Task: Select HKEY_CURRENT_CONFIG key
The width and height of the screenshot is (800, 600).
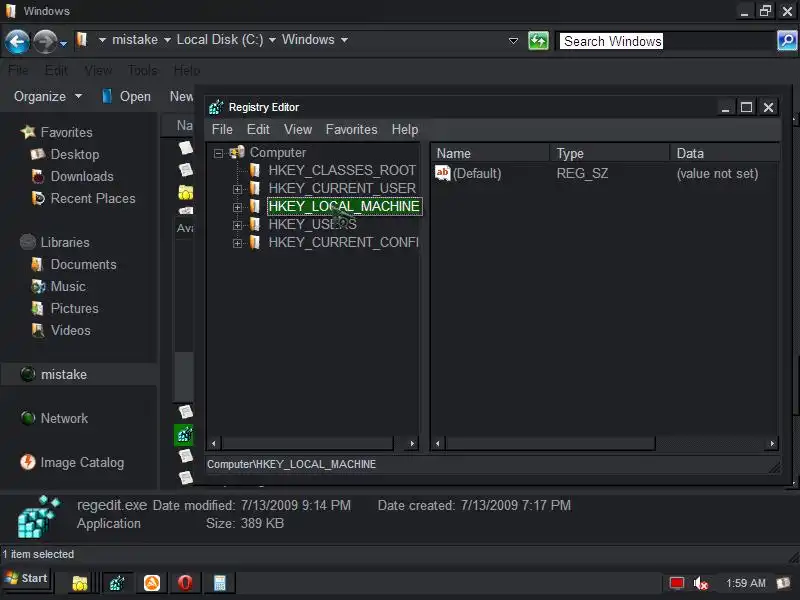Action: pyautogui.click(x=343, y=242)
